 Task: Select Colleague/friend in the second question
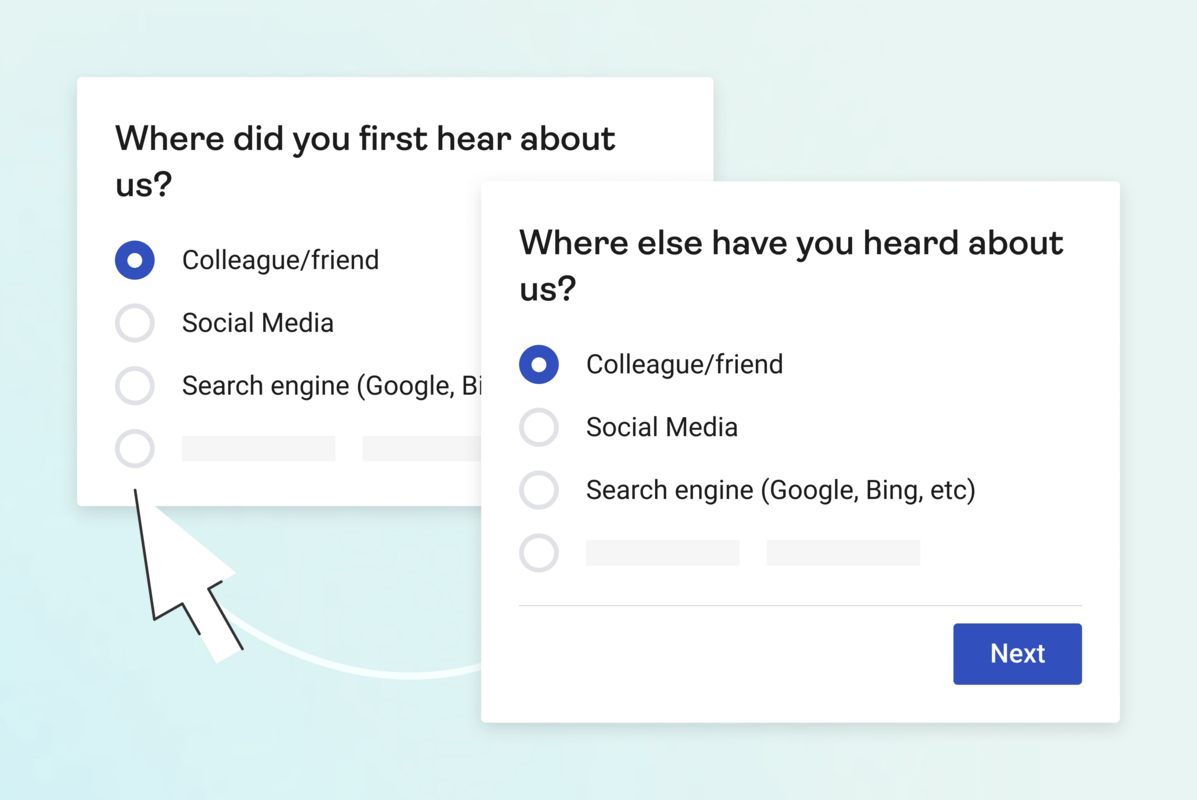point(539,364)
